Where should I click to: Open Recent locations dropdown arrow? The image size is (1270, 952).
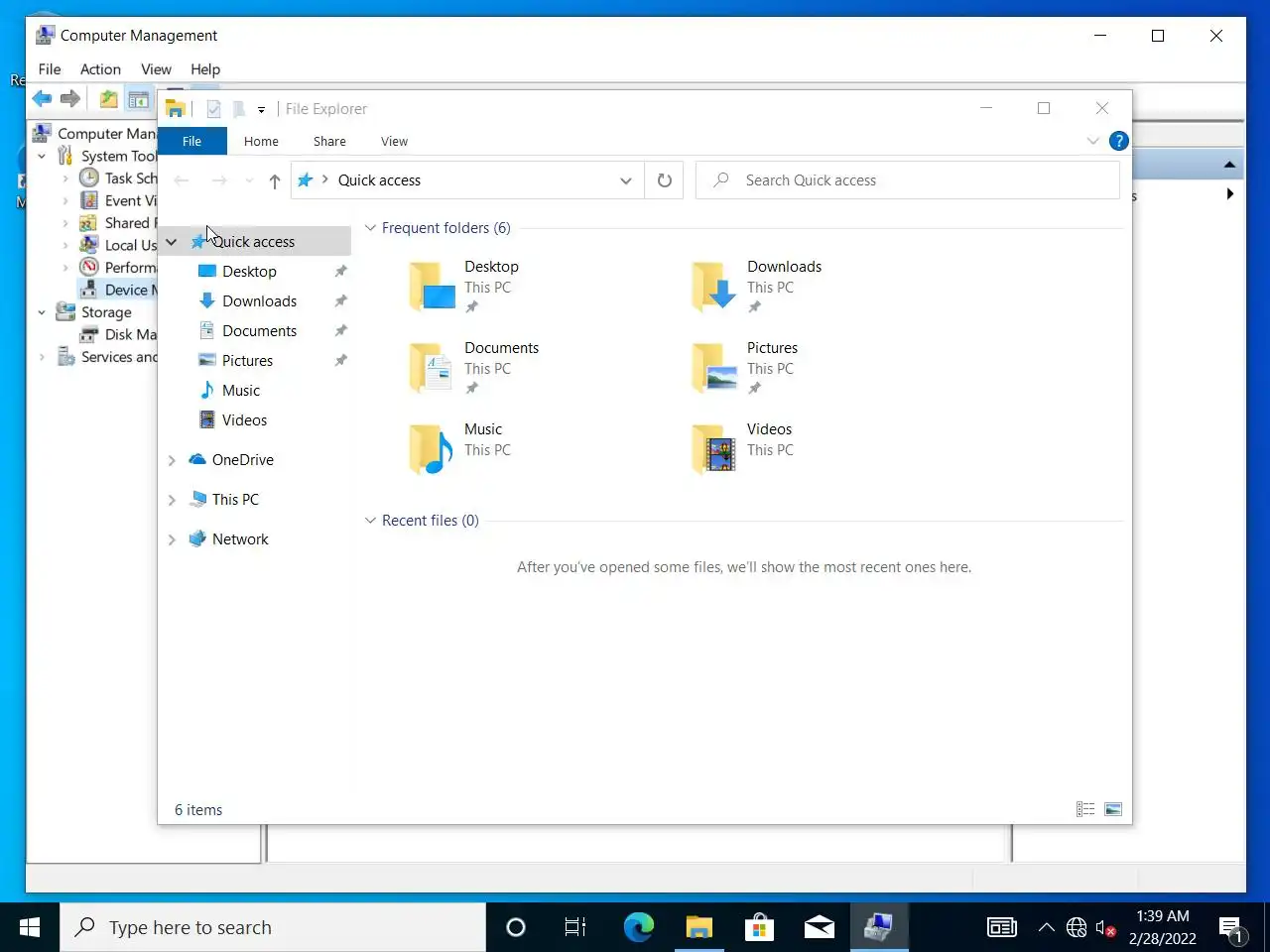click(x=249, y=180)
